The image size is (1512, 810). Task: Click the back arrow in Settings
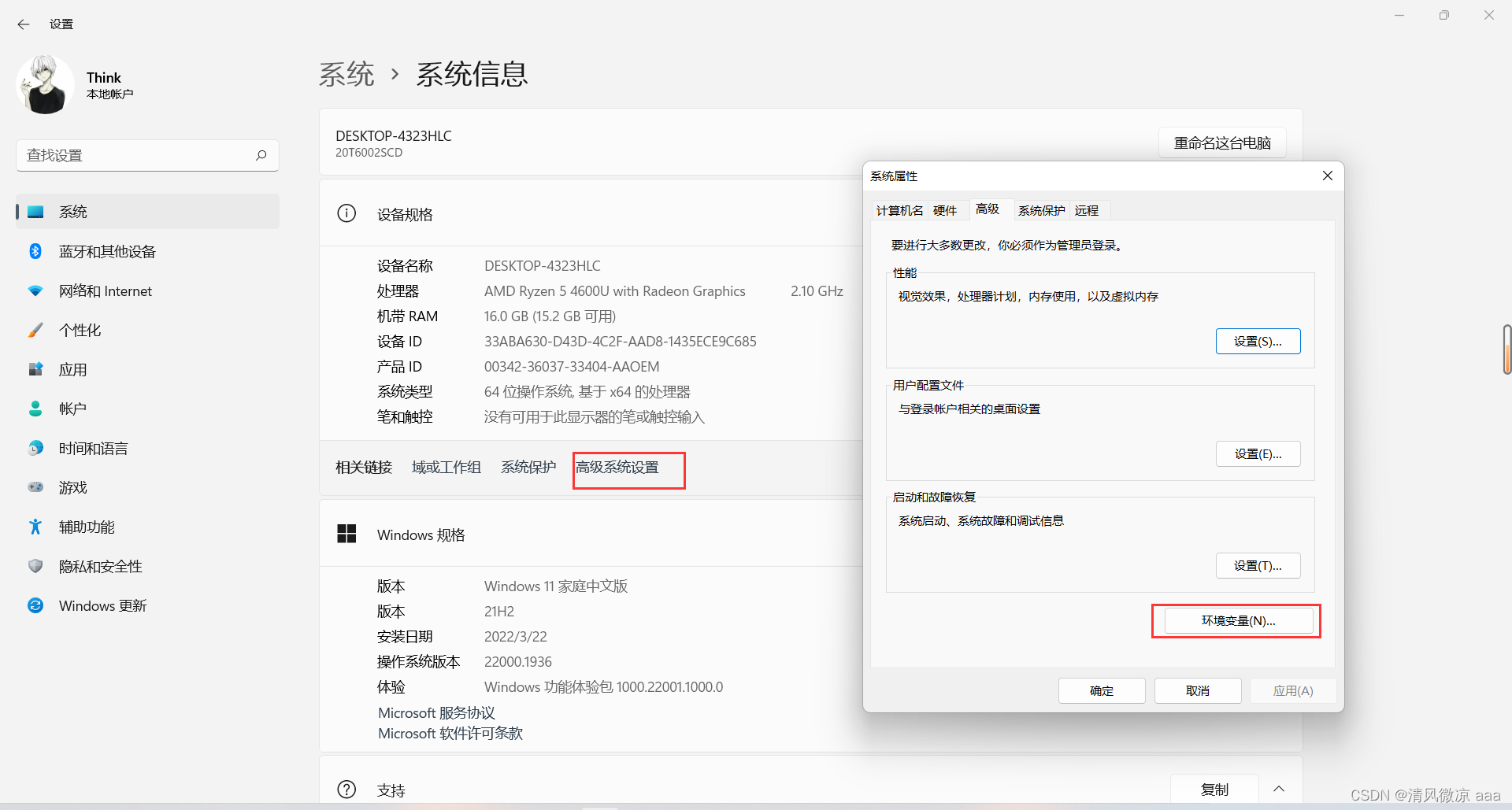[x=24, y=24]
